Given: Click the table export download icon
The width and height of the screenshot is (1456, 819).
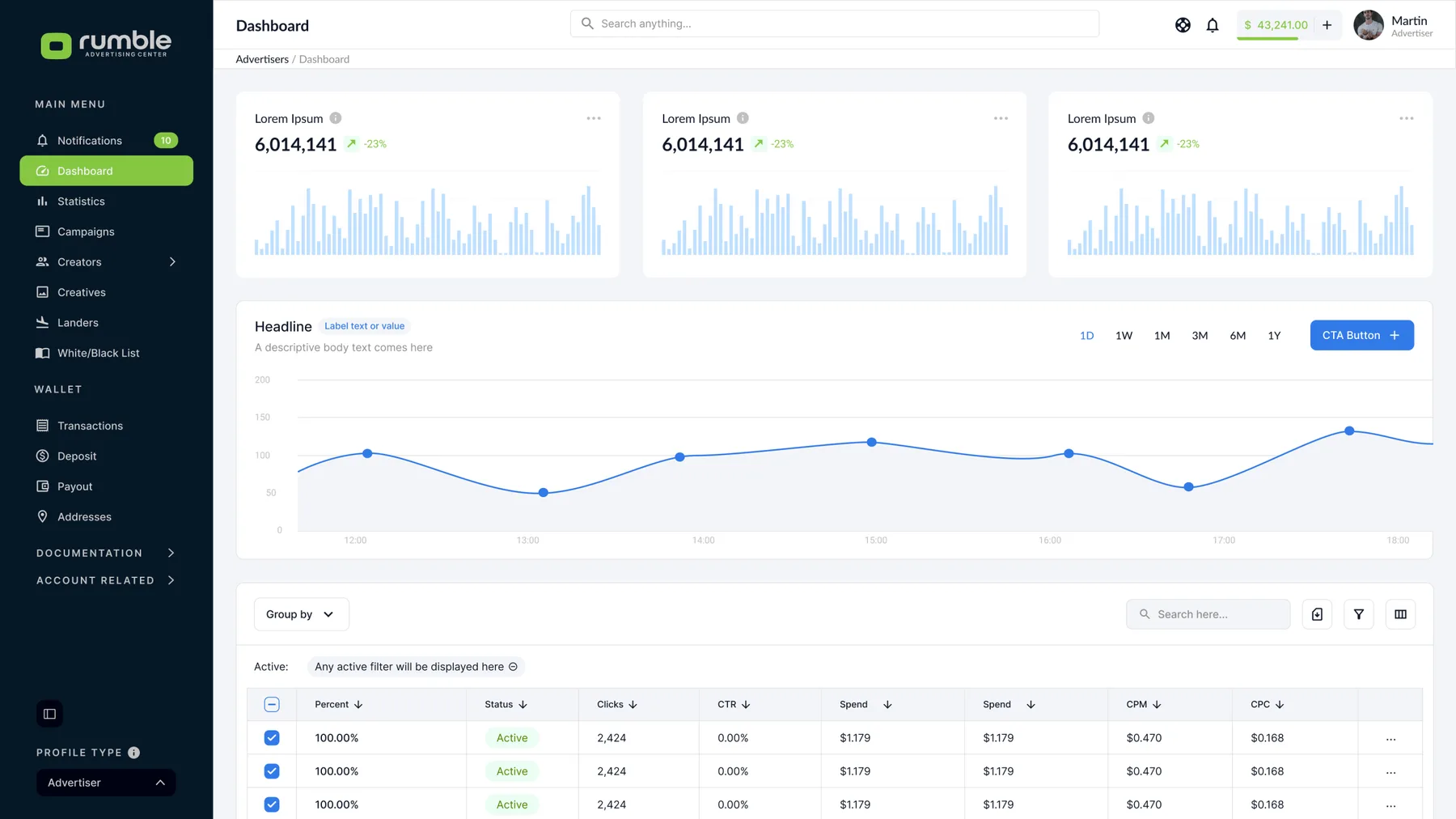Looking at the screenshot, I should tap(1317, 614).
